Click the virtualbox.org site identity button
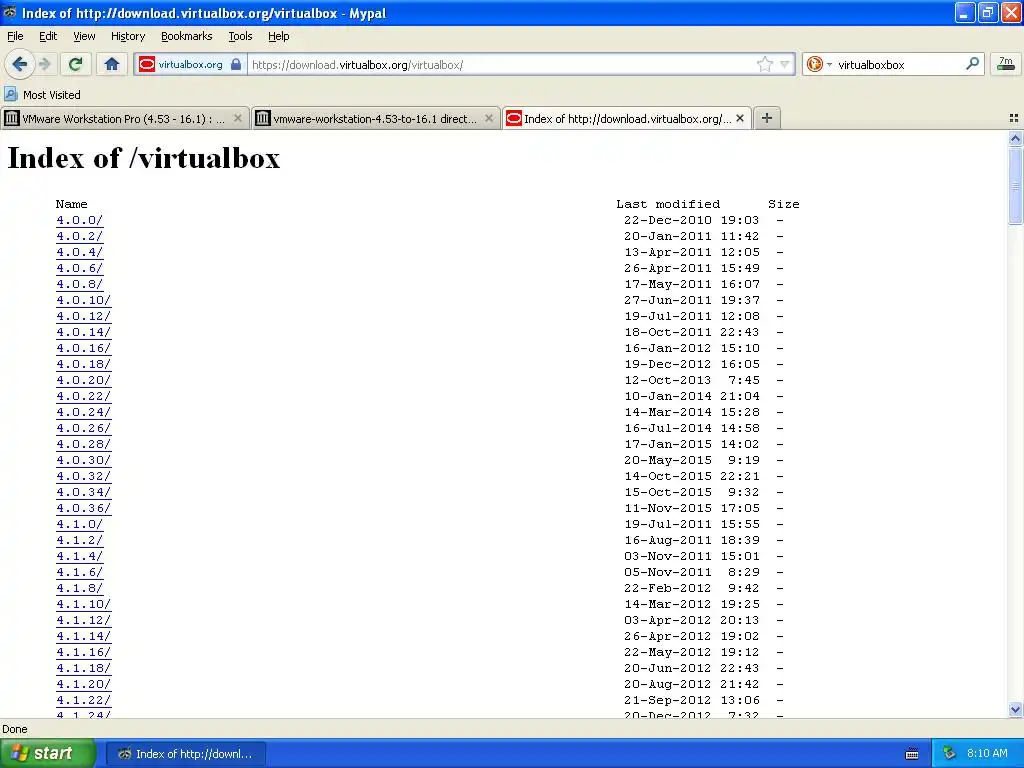 (x=190, y=64)
